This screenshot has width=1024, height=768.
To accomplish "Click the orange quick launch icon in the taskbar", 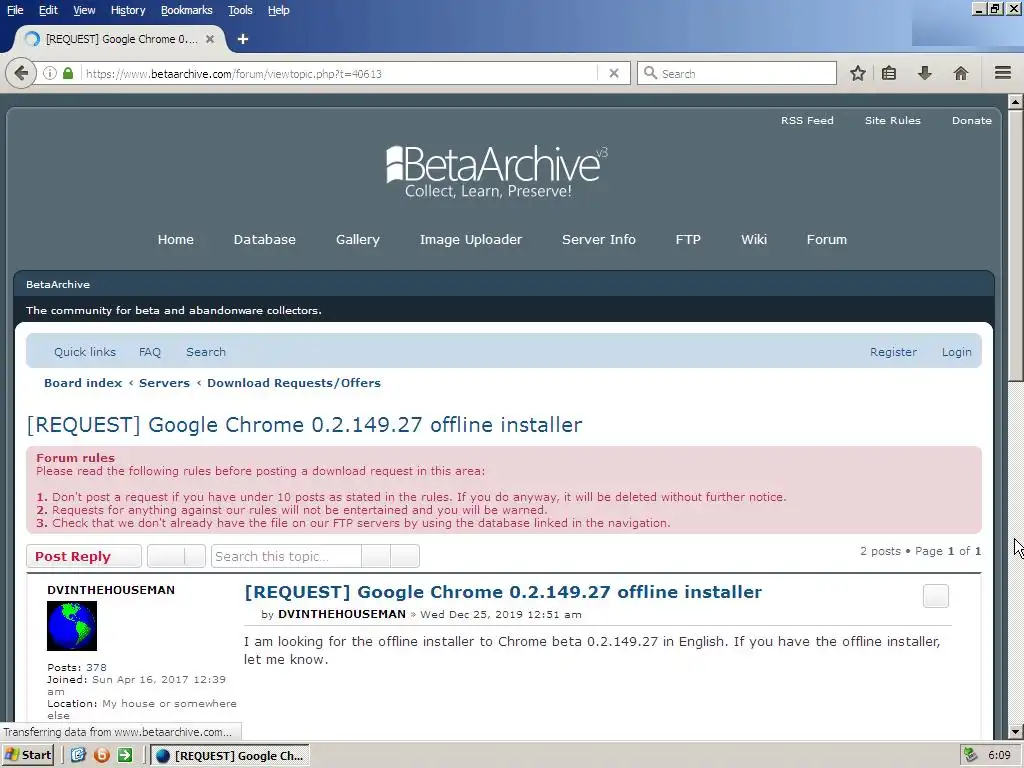I will 101,756.
